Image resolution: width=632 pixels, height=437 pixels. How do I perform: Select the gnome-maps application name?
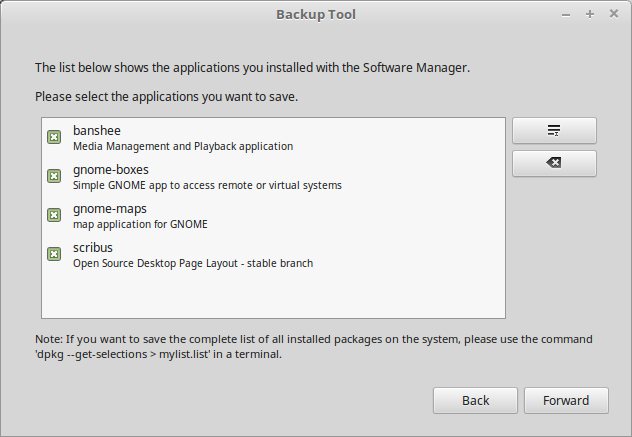pyautogui.click(x=110, y=209)
